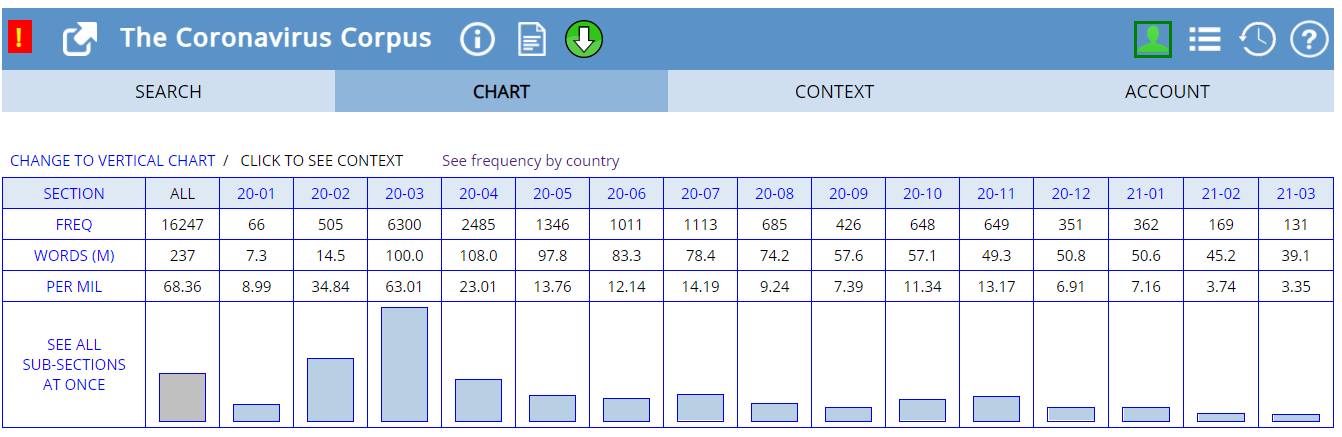Open the help question mark icon

coord(1309,39)
